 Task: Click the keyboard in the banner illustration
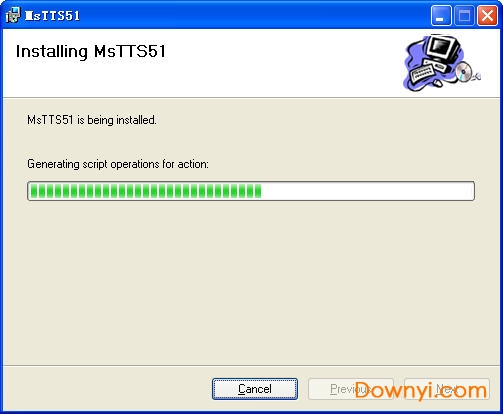[423, 73]
